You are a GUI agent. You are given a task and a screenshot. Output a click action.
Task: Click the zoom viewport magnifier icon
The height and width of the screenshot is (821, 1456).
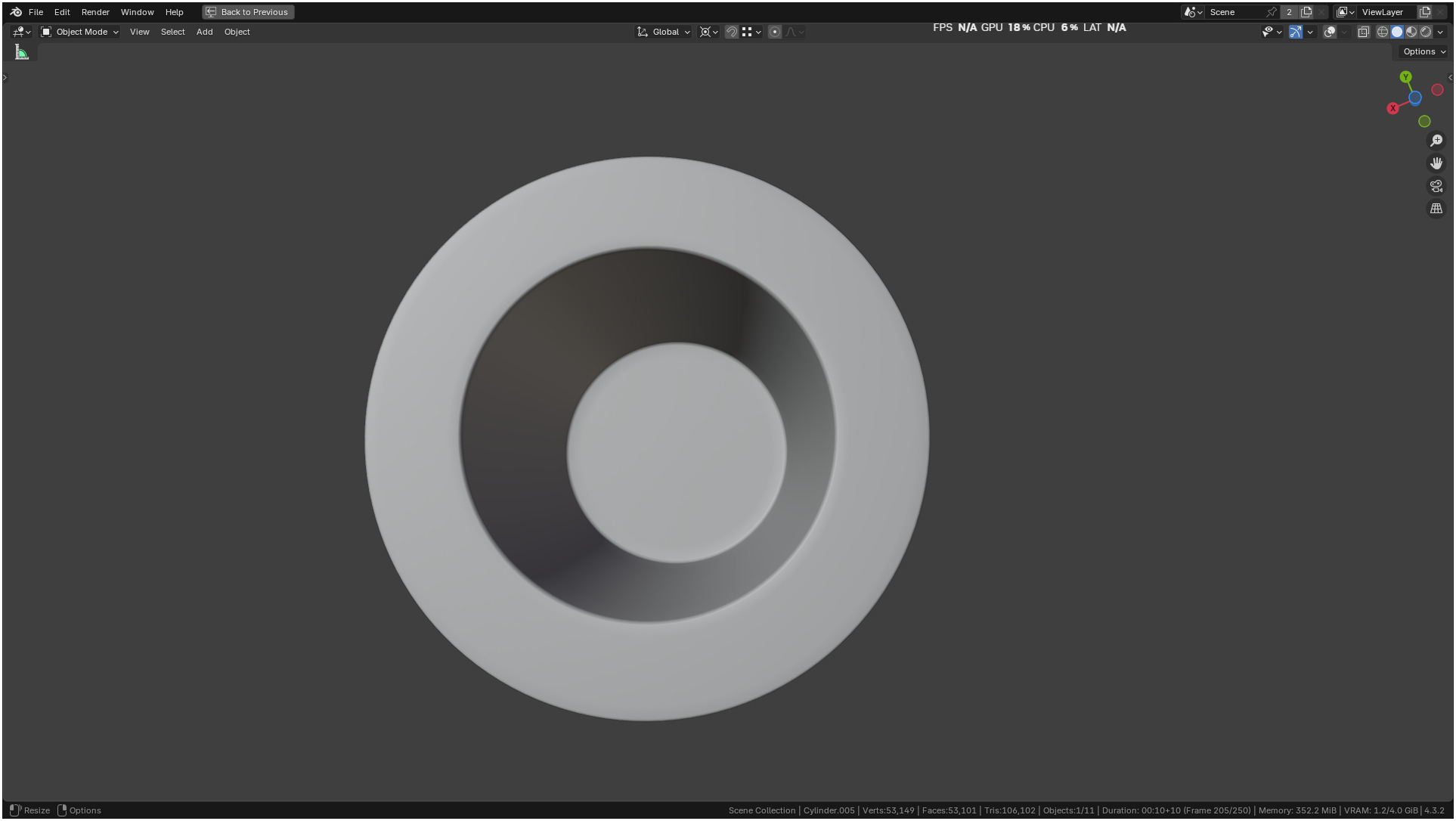1436,141
